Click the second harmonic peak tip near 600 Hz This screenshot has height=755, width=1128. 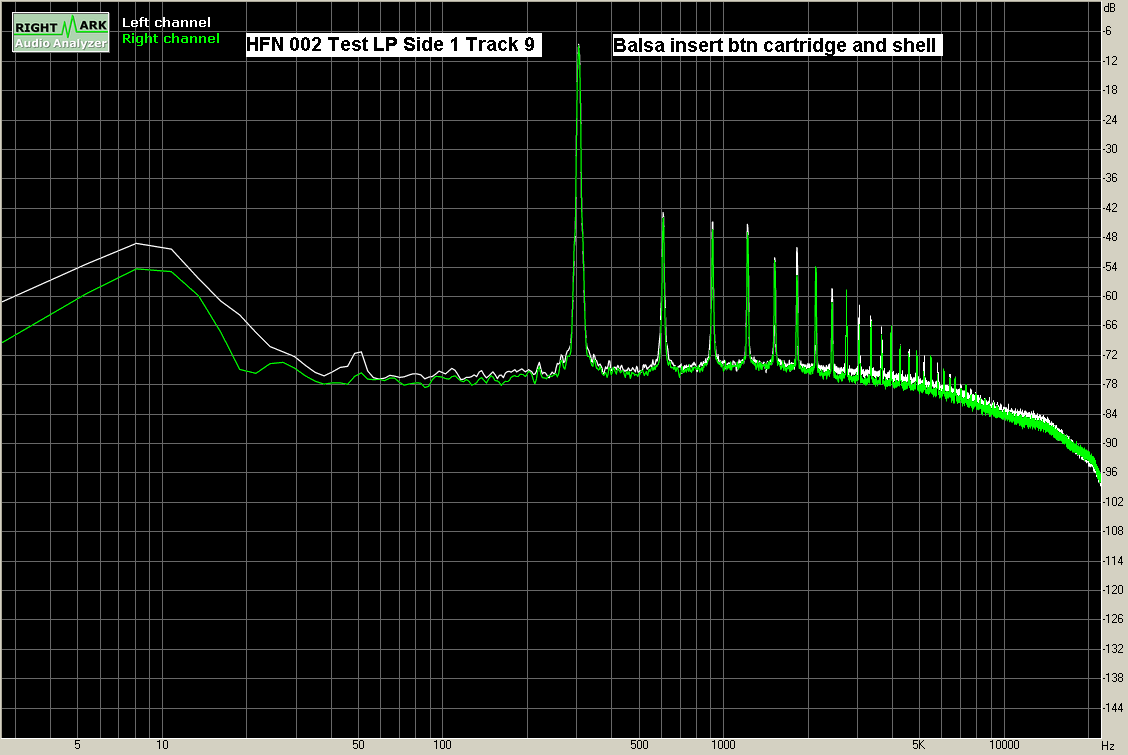click(663, 214)
